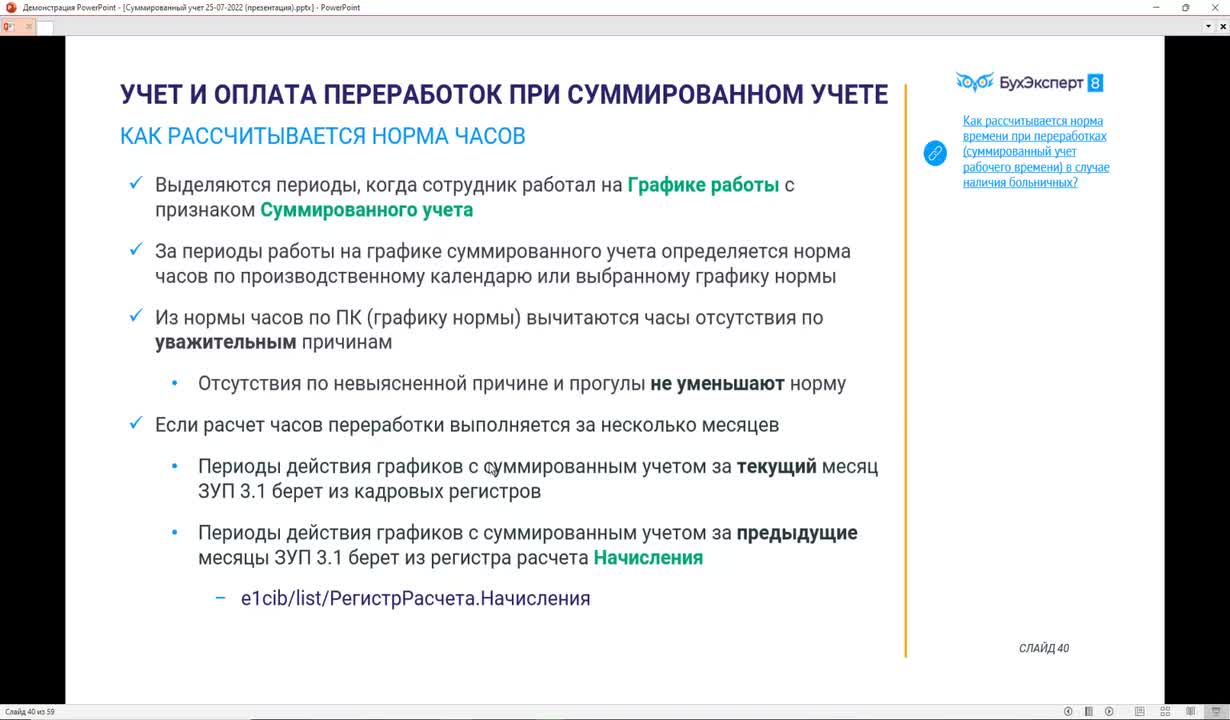Click the 'Слайд 40 из 59' status indicator

point(29,712)
